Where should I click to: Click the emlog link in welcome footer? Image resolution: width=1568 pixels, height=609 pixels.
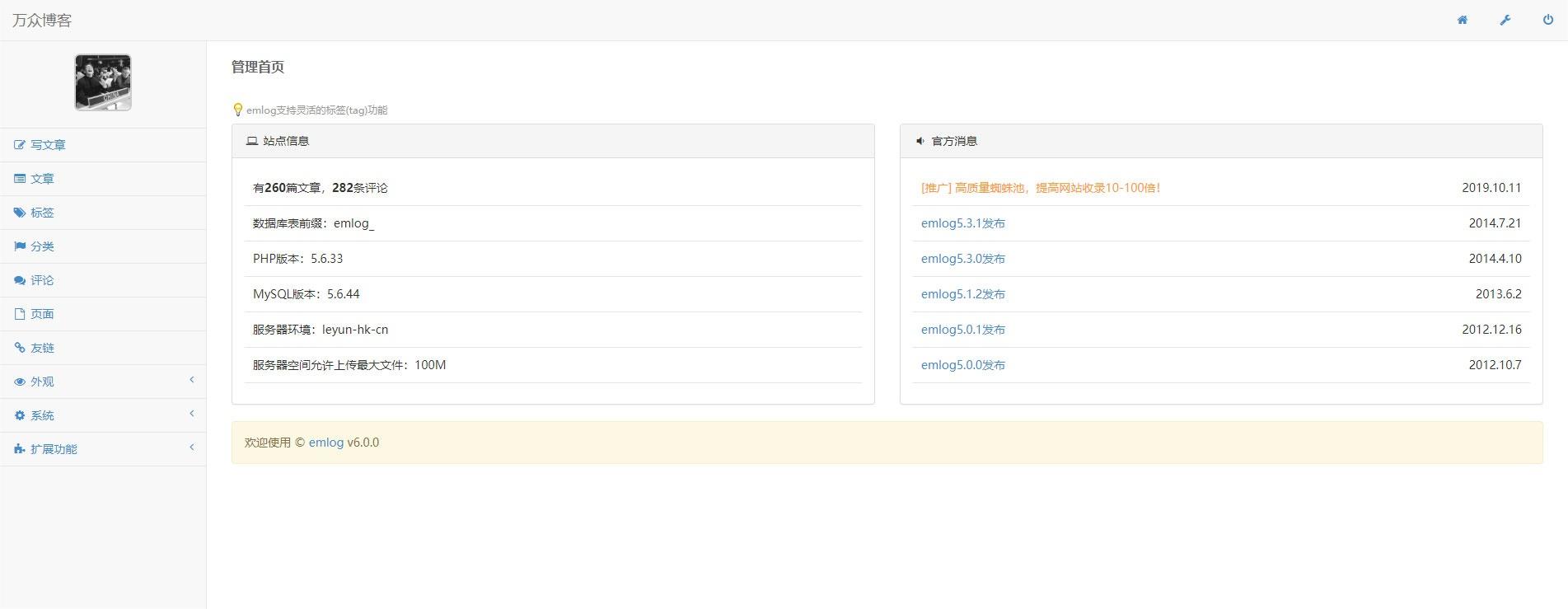(325, 443)
